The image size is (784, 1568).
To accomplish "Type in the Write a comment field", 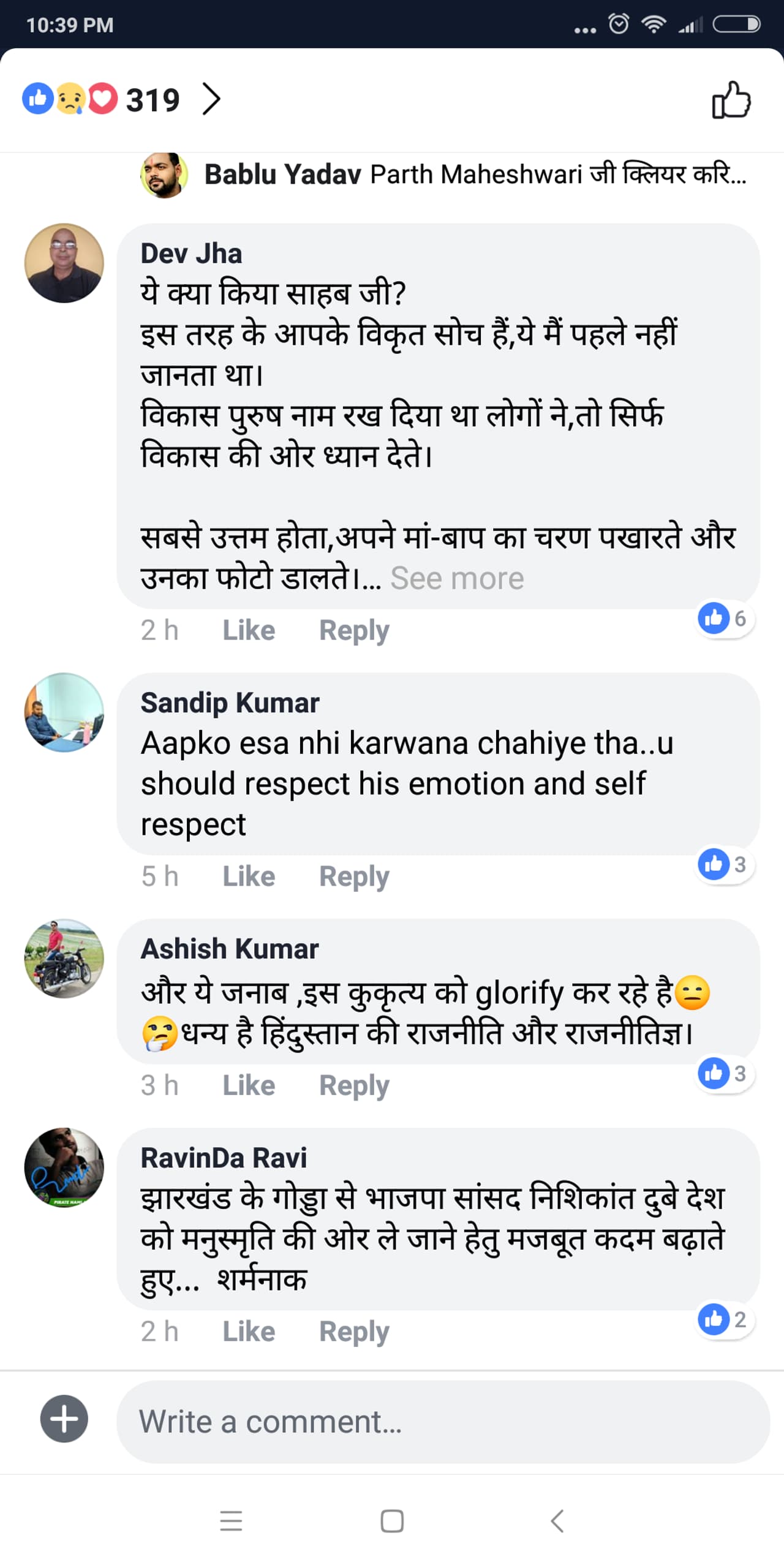I will pos(441,1421).
